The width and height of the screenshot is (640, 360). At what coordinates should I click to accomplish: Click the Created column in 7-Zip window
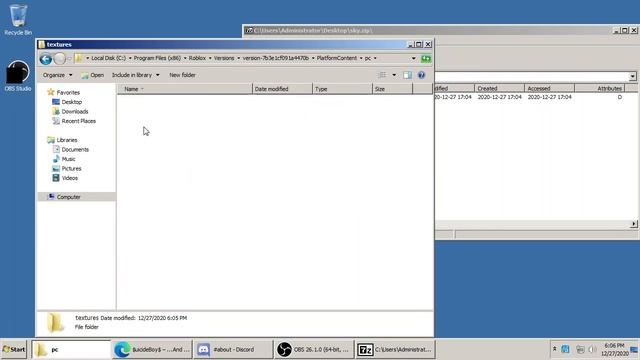coord(499,88)
